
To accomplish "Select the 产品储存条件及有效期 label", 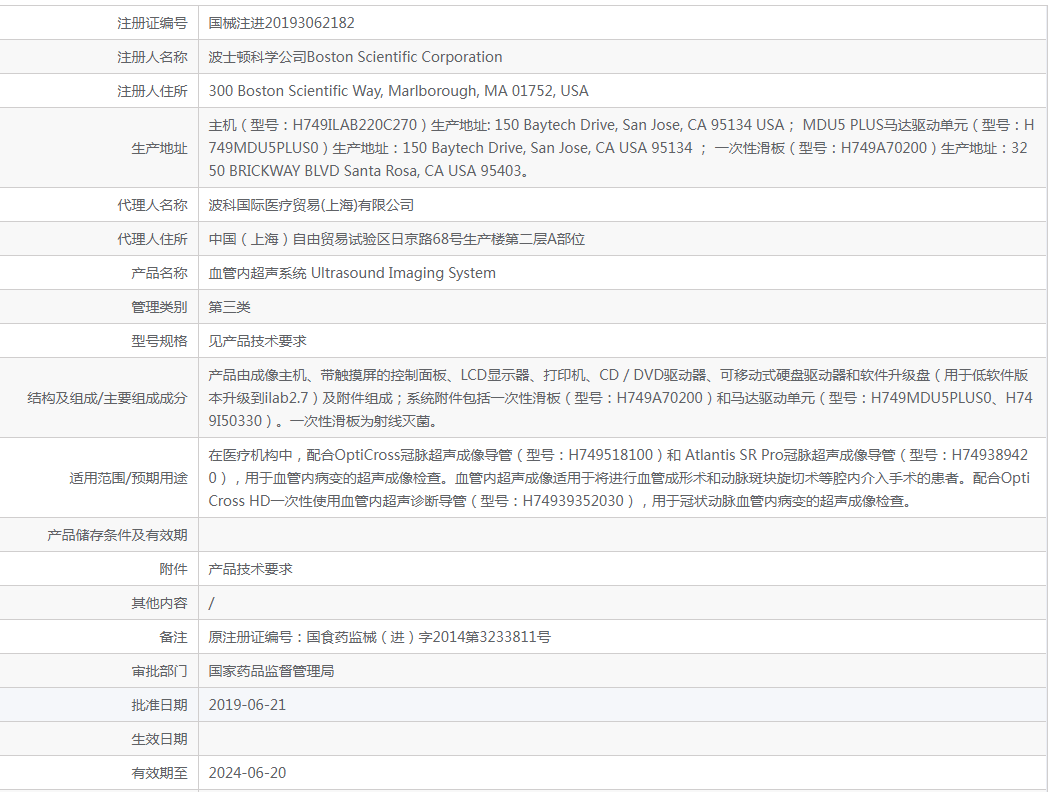I will point(117,535).
